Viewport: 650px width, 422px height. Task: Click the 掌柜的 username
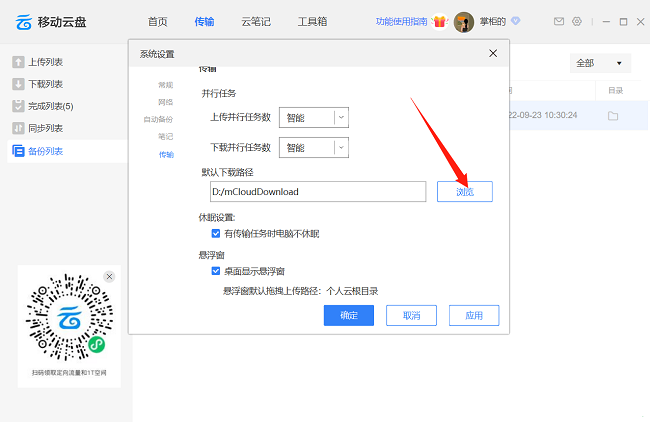point(492,22)
